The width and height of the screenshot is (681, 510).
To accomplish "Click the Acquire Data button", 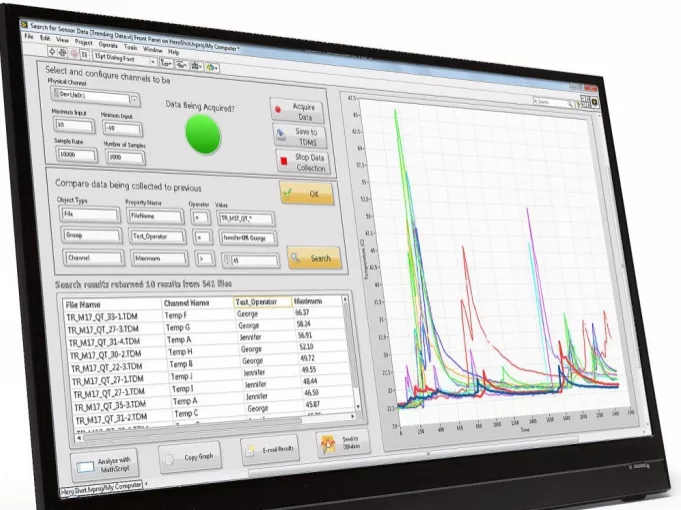I will coord(298,112).
